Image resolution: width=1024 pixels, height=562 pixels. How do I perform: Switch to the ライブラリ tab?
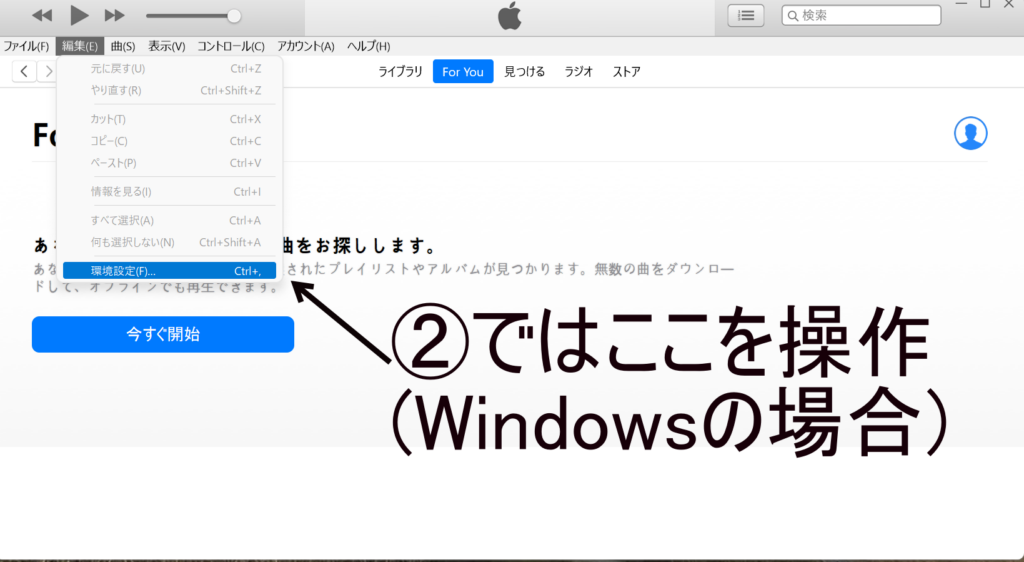point(400,72)
